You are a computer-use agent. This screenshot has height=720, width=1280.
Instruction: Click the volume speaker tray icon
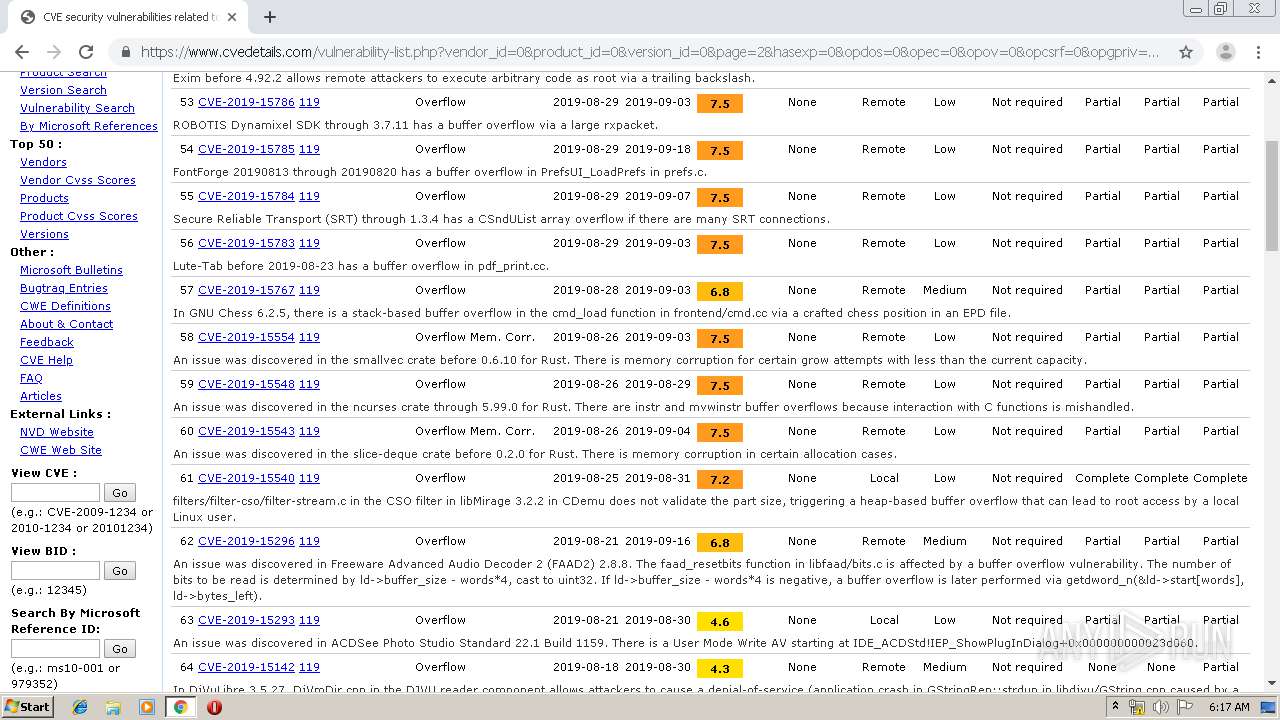tap(1161, 707)
